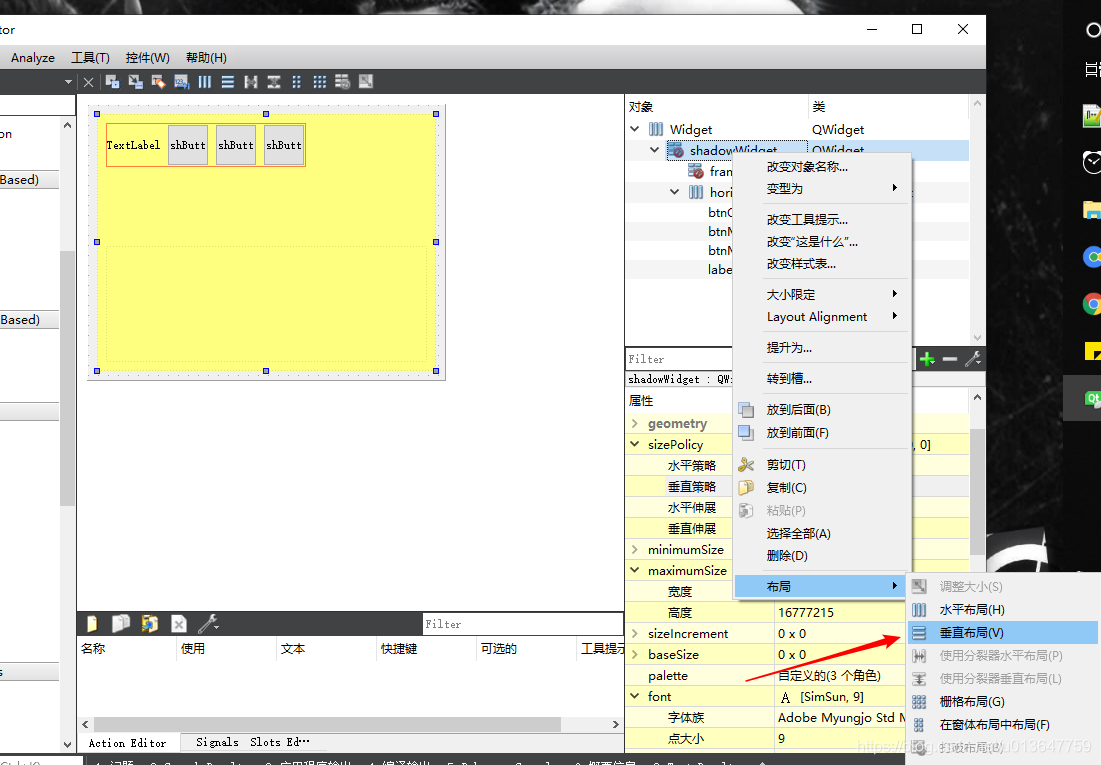This screenshot has width=1101, height=765.
Task: Choose 垂直布局(V) in the layout submenu
Action: (1003, 633)
